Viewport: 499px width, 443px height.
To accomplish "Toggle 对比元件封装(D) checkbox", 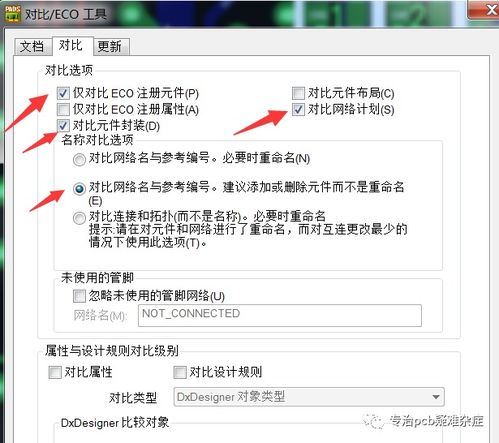I will 63,126.
